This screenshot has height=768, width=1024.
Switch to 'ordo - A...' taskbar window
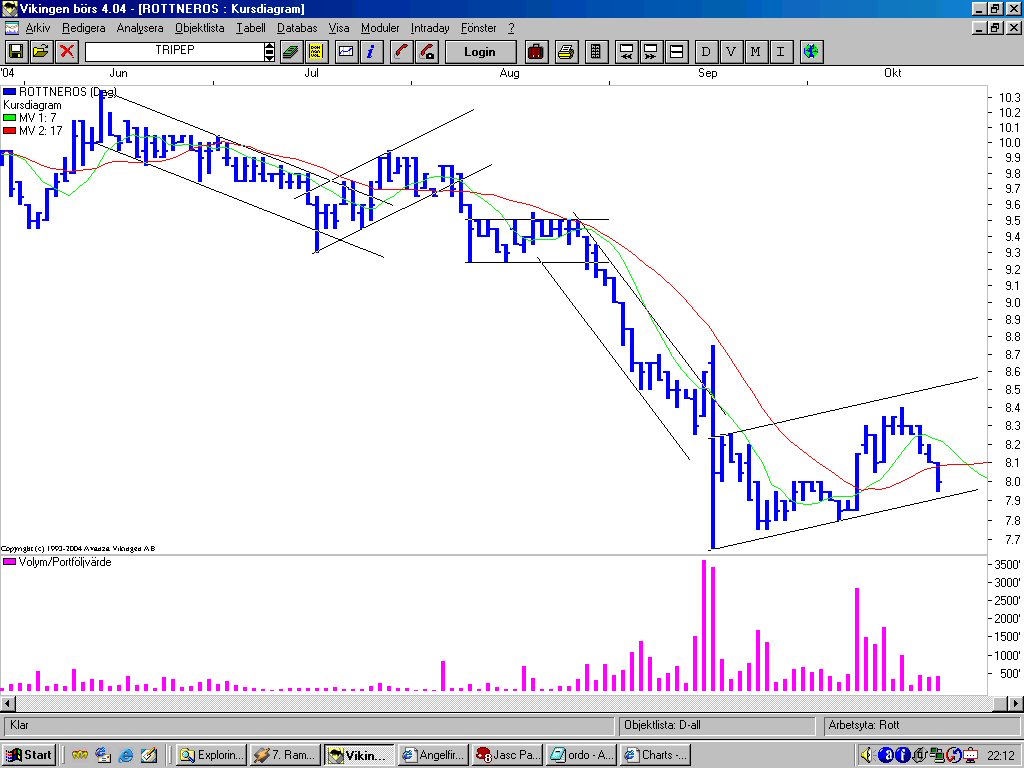pos(582,755)
